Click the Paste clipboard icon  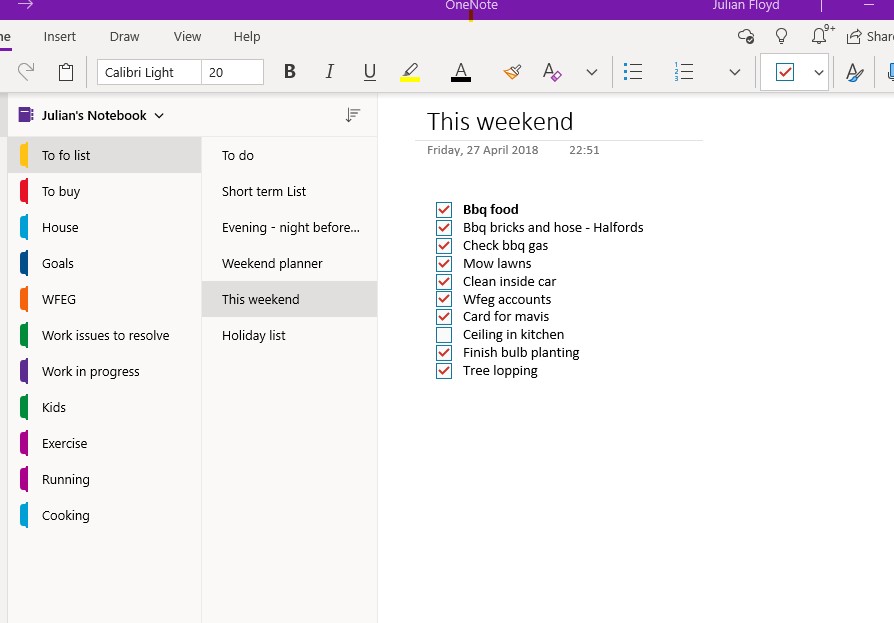(66, 72)
